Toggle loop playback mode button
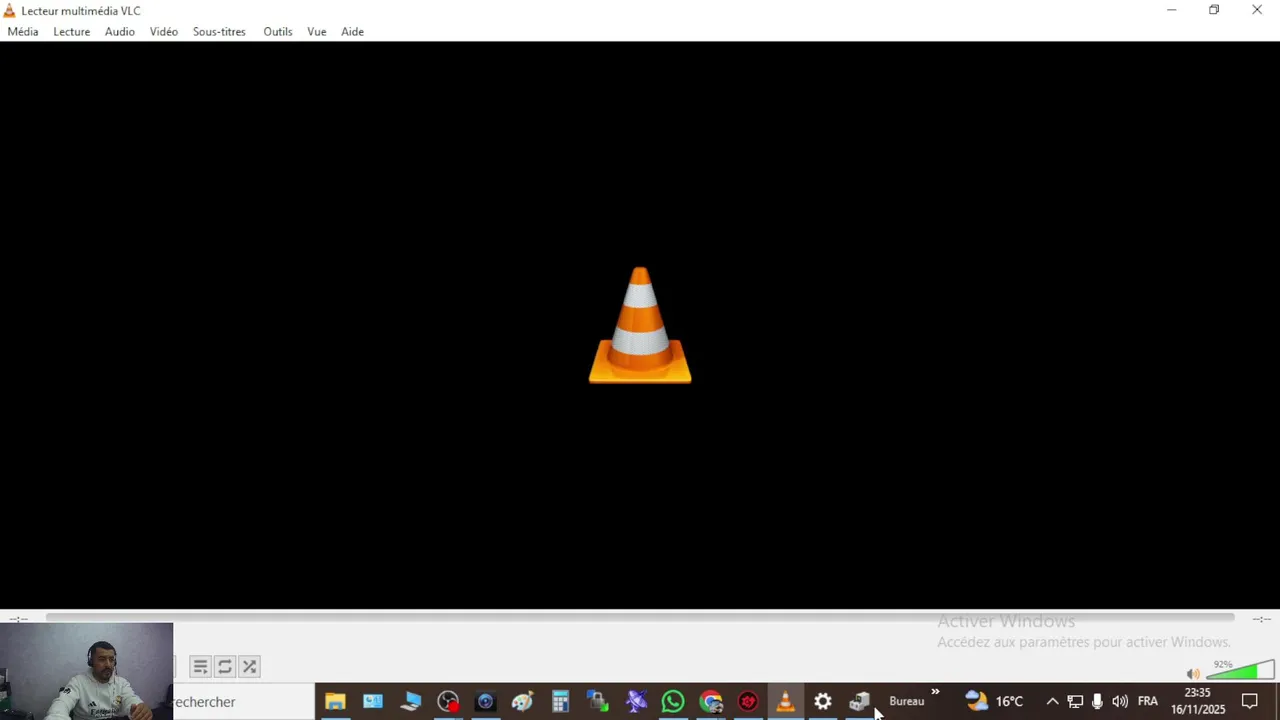1280x720 pixels. coord(225,667)
